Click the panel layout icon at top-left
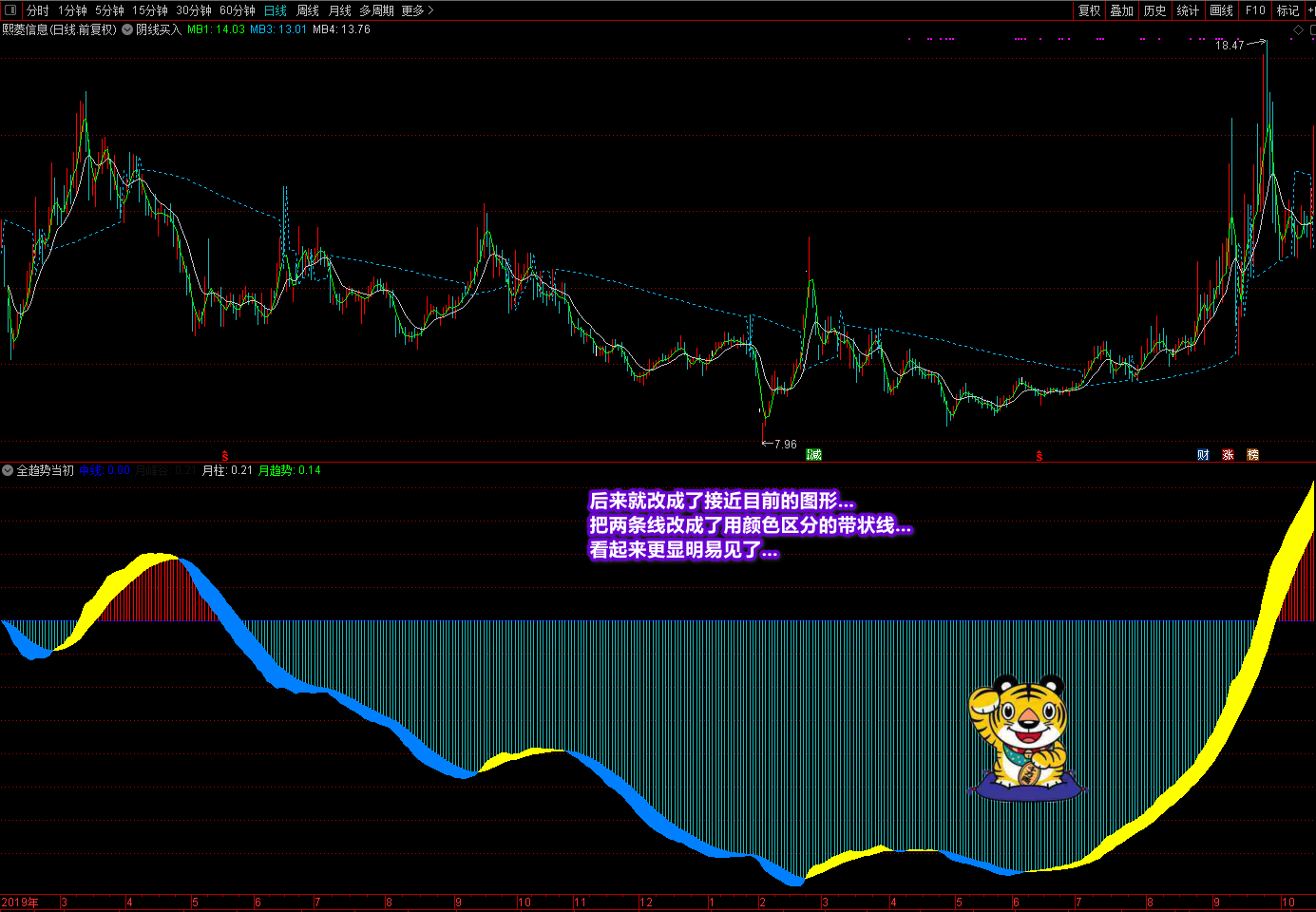Screen dimensions: 1316x912 tap(10, 10)
